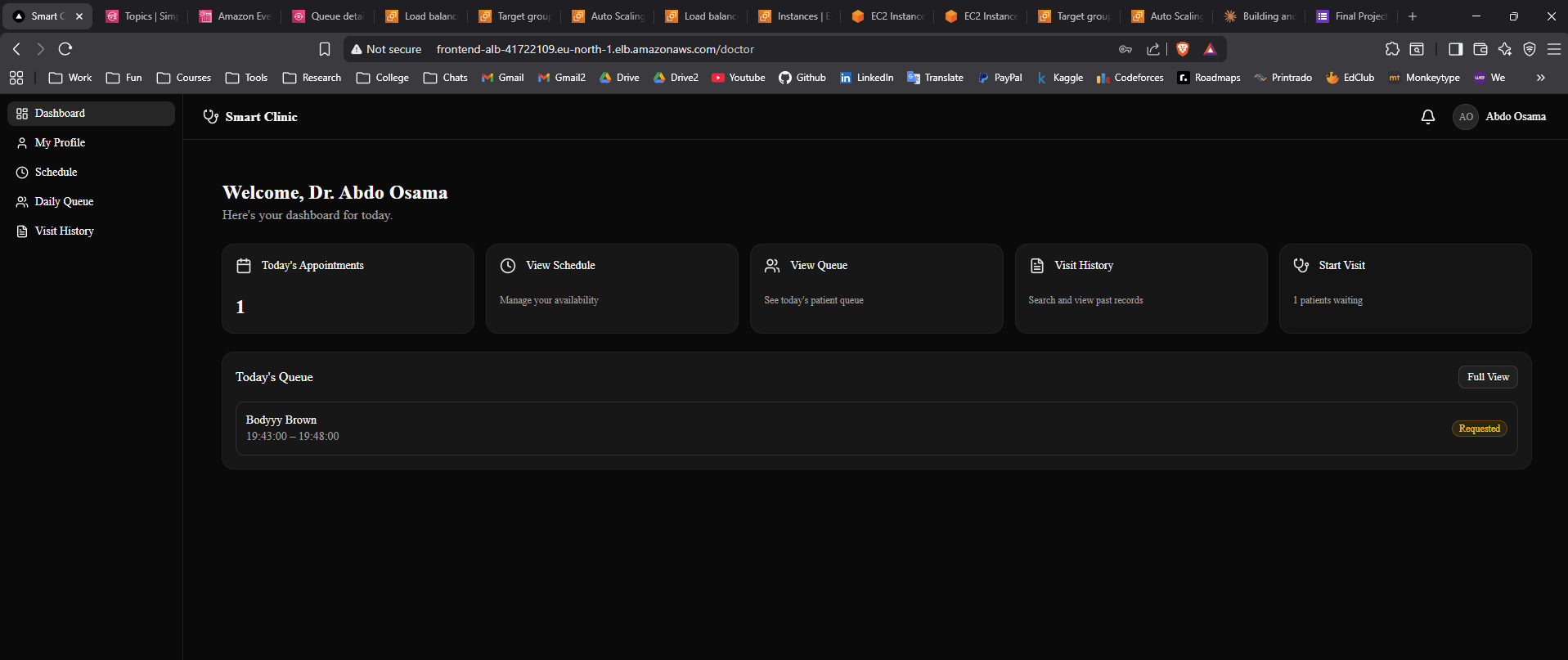Expand the Tools bookmarks folder
The width and height of the screenshot is (1568, 660).
click(x=247, y=78)
